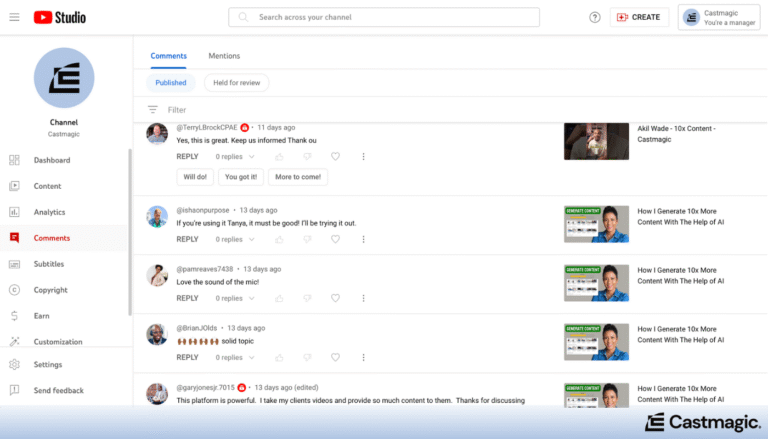768x439 pixels.
Task: Click the YouTube Studio logo
Action: (x=59, y=17)
